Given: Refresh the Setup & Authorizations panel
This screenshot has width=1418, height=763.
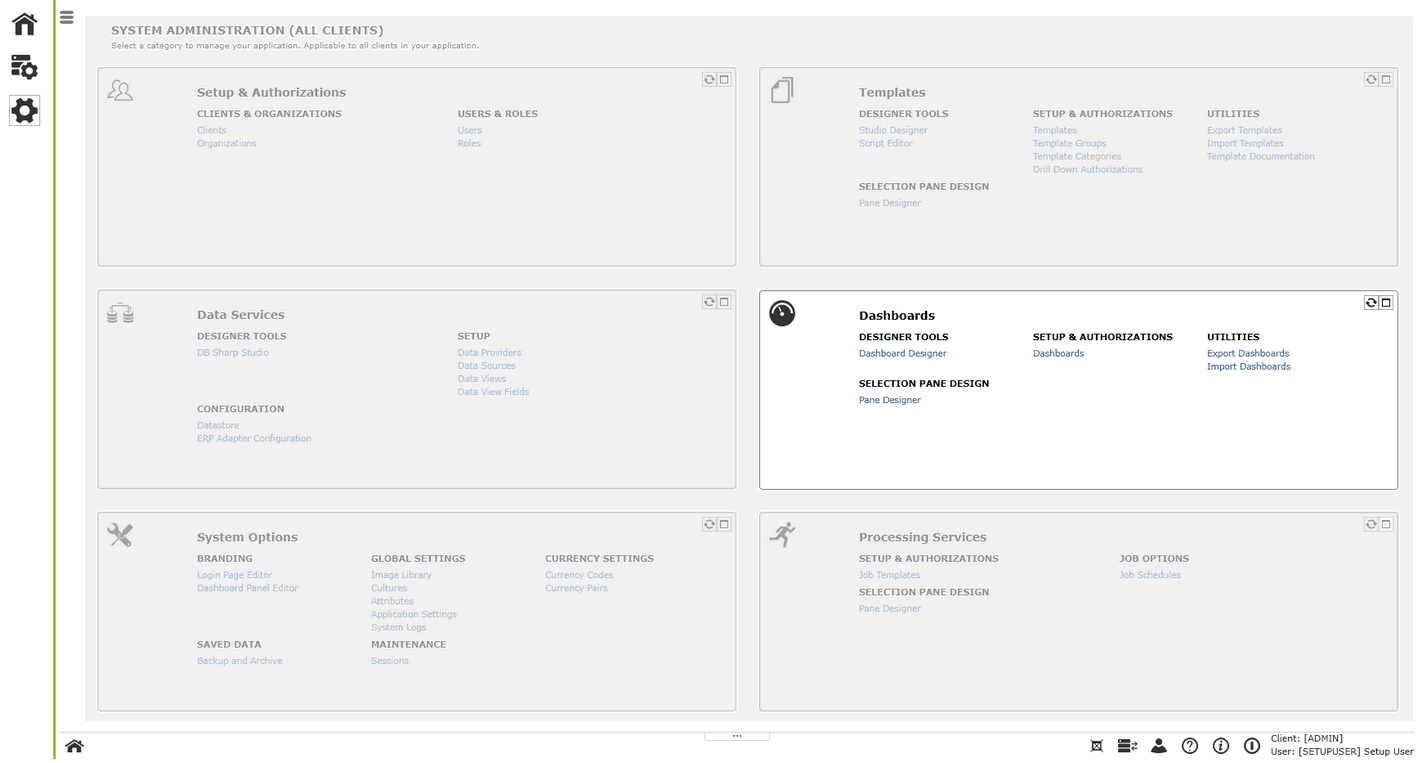Looking at the screenshot, I should coord(709,79).
